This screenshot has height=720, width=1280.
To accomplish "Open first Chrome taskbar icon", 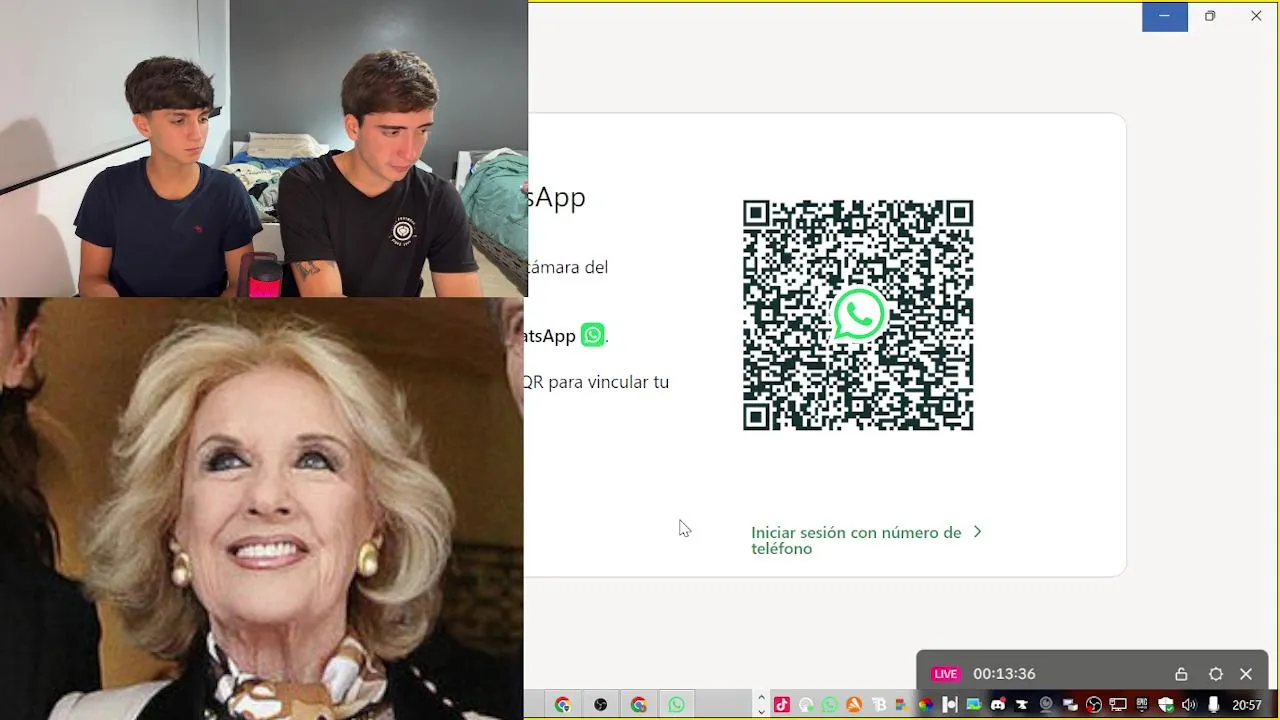I will pos(562,705).
